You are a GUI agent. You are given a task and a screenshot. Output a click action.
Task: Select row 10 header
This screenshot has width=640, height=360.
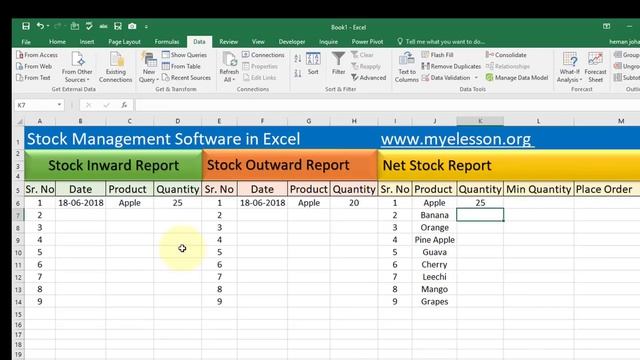18,253
